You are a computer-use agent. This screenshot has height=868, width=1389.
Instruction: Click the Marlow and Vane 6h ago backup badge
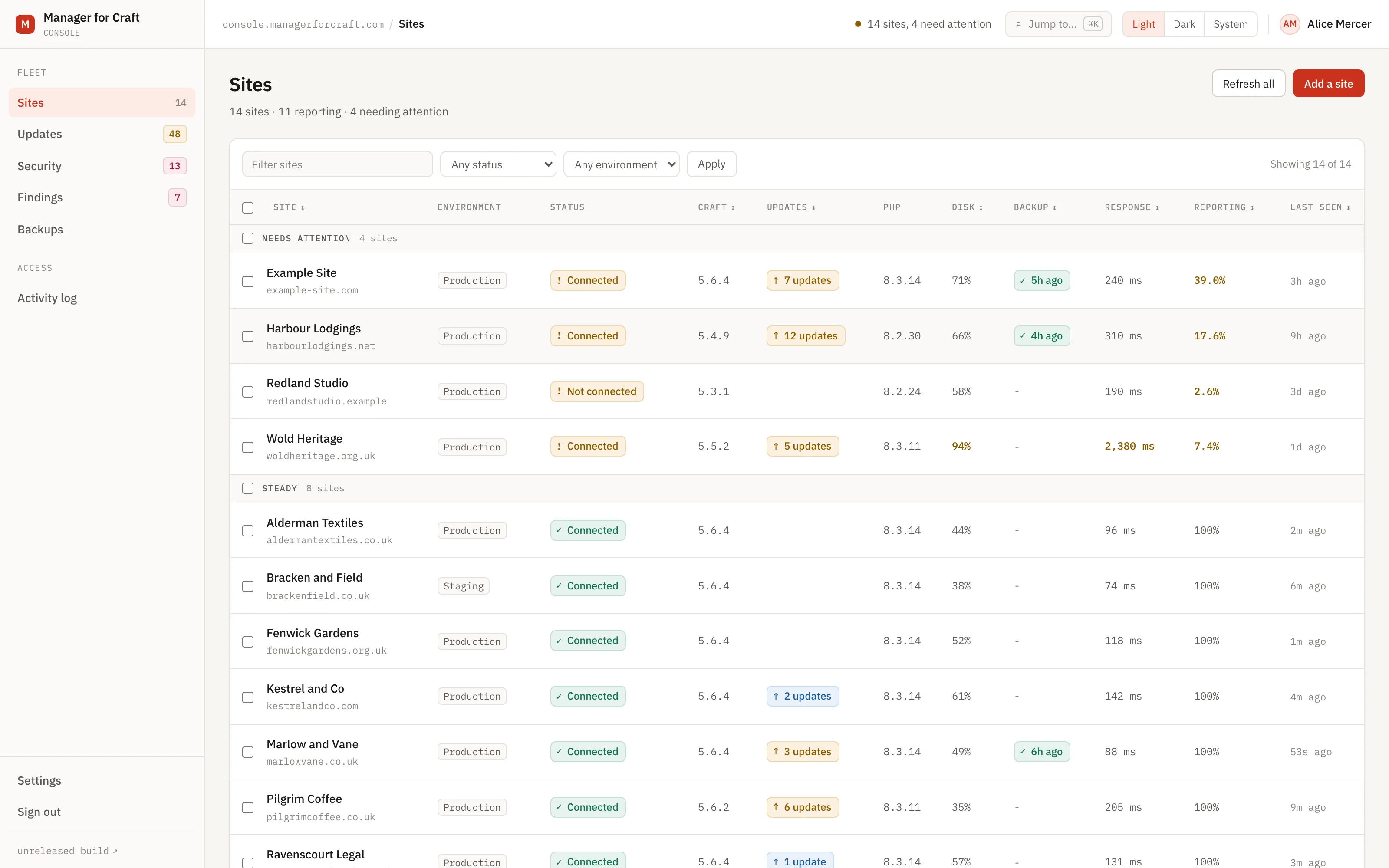coord(1041,751)
